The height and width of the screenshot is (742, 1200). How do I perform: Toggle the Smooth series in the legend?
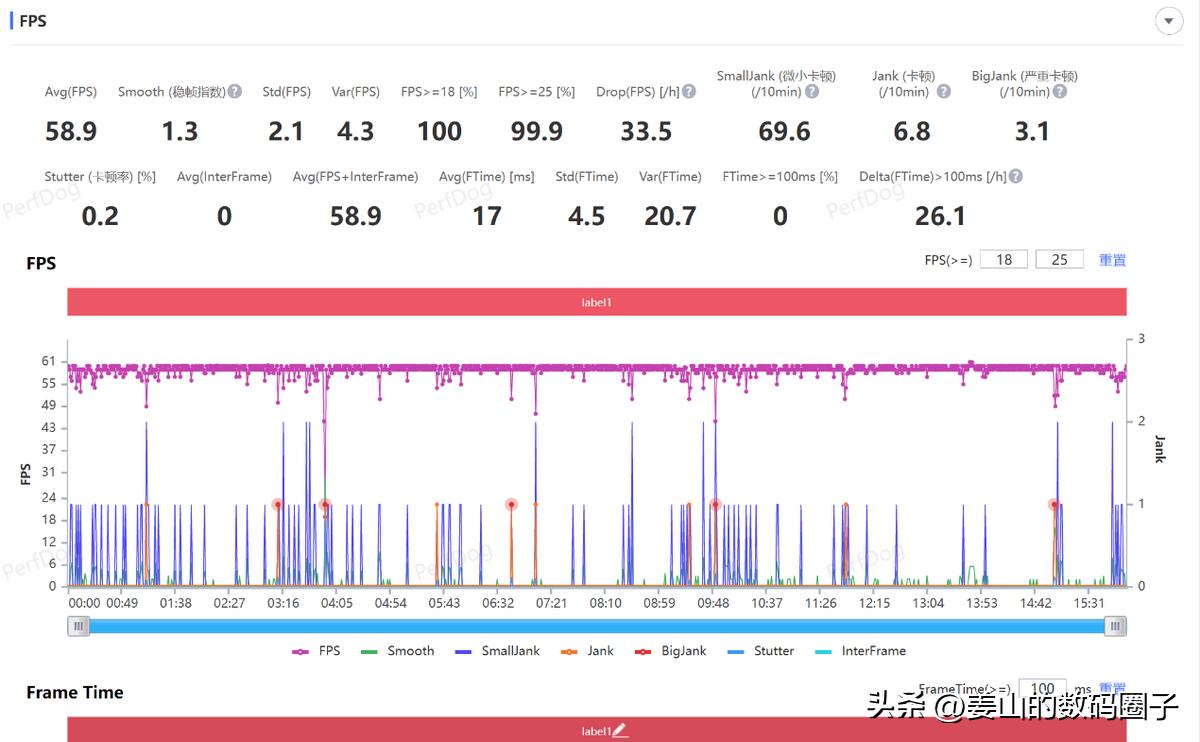pyautogui.click(x=410, y=651)
